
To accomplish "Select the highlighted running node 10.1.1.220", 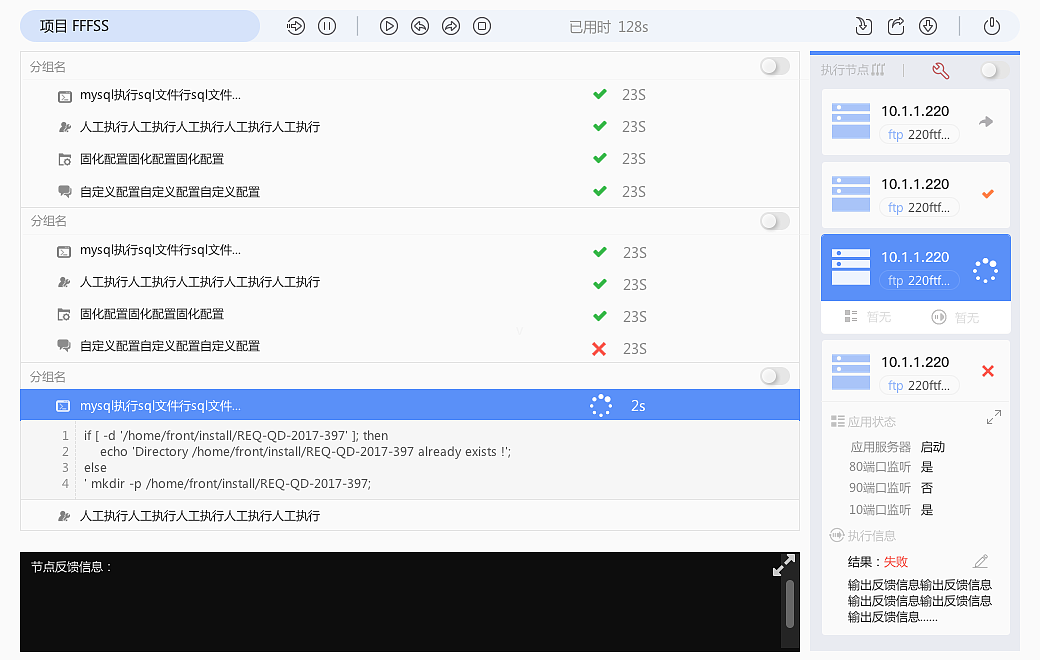I will pos(916,268).
